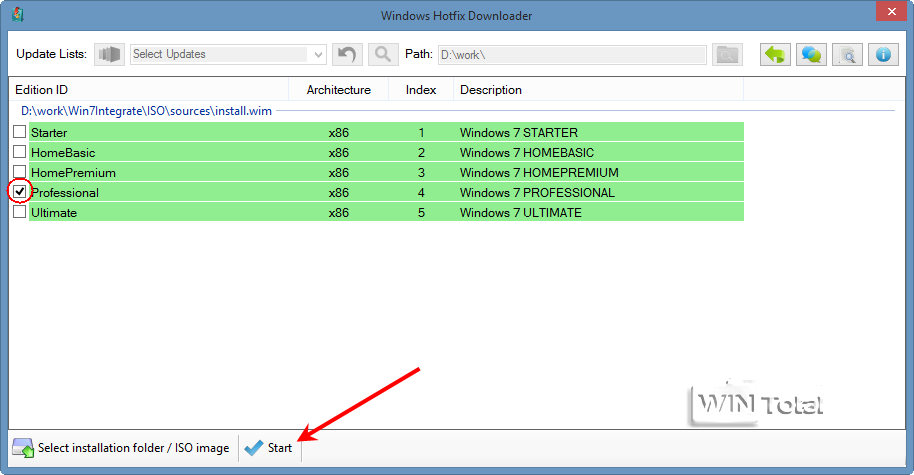Click the Windows 7 ULTIMATE description
Image resolution: width=914 pixels, height=475 pixels.
click(521, 213)
